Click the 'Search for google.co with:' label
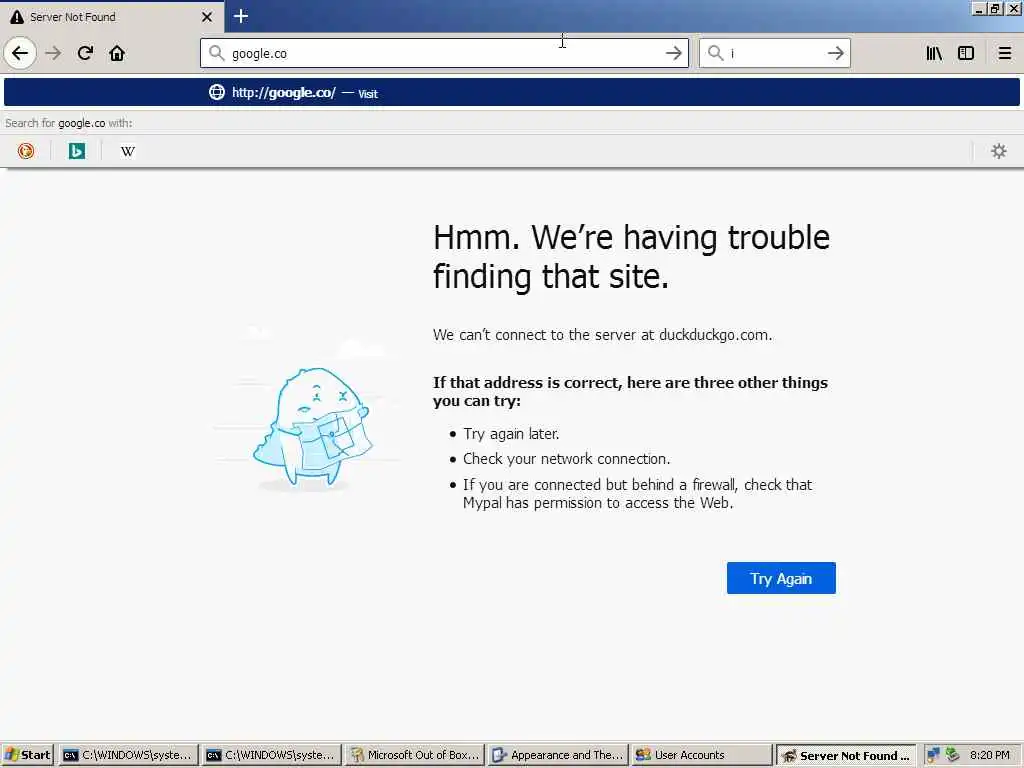Viewport: 1024px width, 768px height. pyautogui.click(x=69, y=123)
